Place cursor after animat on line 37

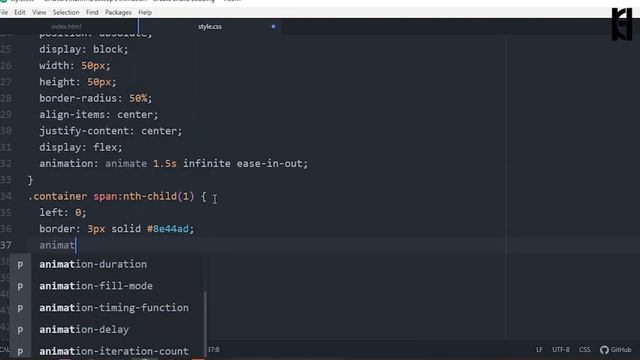click(x=76, y=245)
